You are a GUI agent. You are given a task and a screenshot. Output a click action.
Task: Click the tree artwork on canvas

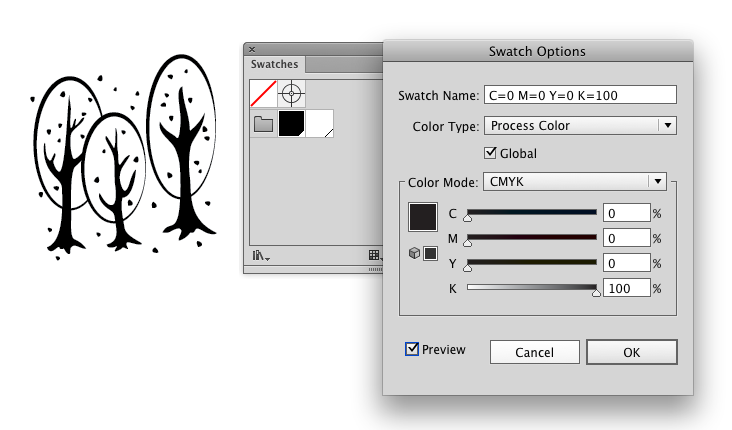pyautogui.click(x=124, y=156)
